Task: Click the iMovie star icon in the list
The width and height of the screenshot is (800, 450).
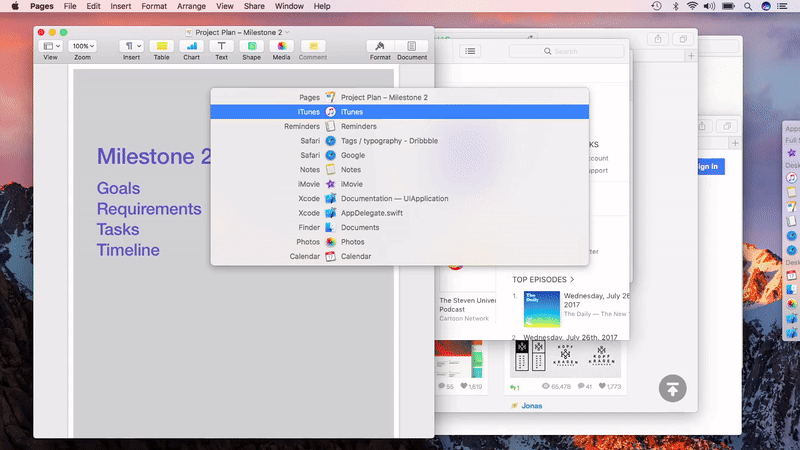Action: click(x=331, y=184)
